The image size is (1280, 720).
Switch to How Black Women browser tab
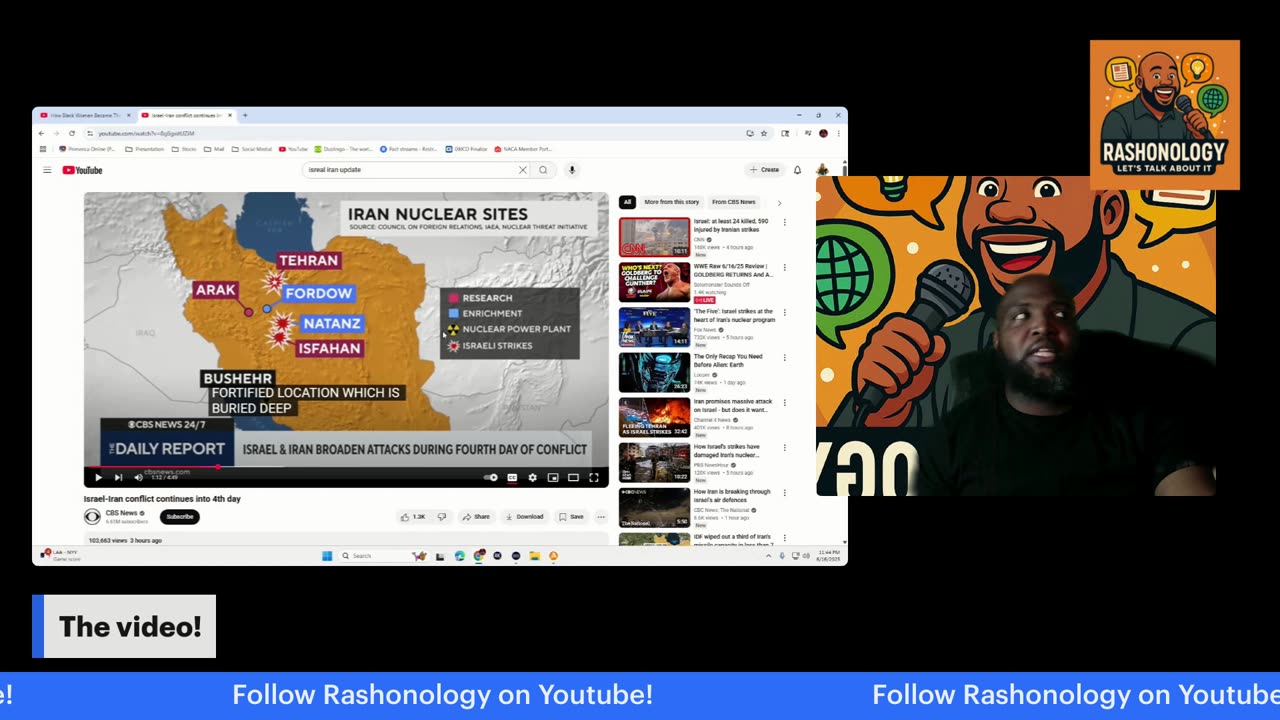pos(84,115)
